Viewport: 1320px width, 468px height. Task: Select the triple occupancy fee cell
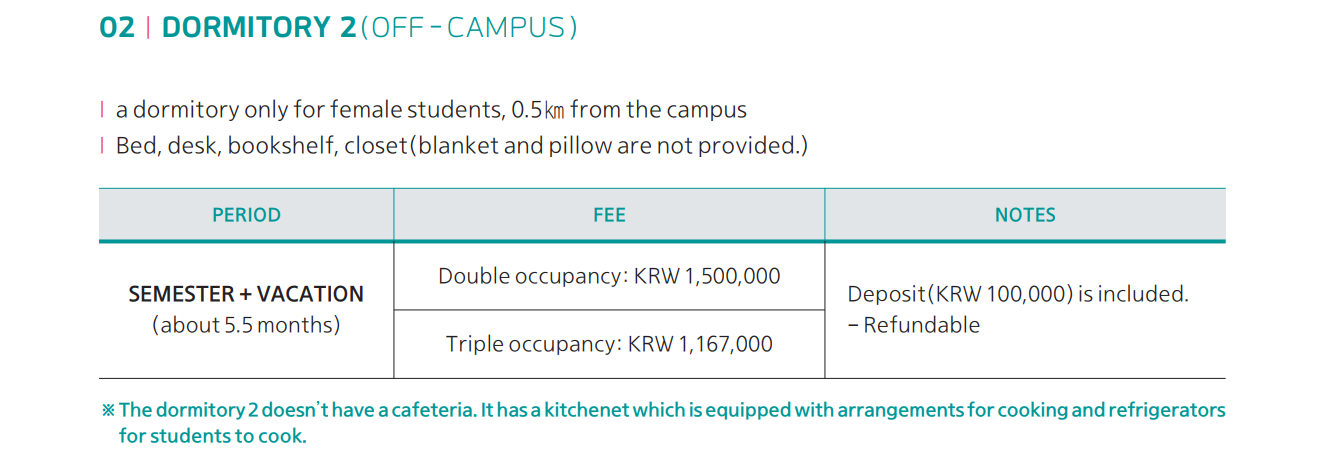(609, 344)
